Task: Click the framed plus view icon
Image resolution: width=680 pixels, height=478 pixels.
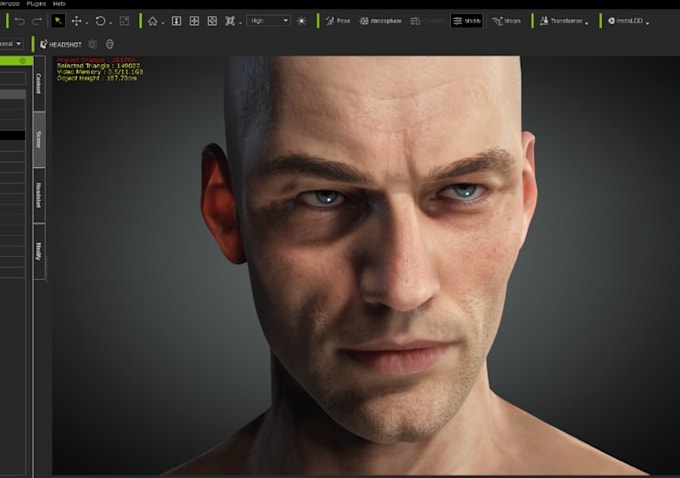Action: point(194,21)
